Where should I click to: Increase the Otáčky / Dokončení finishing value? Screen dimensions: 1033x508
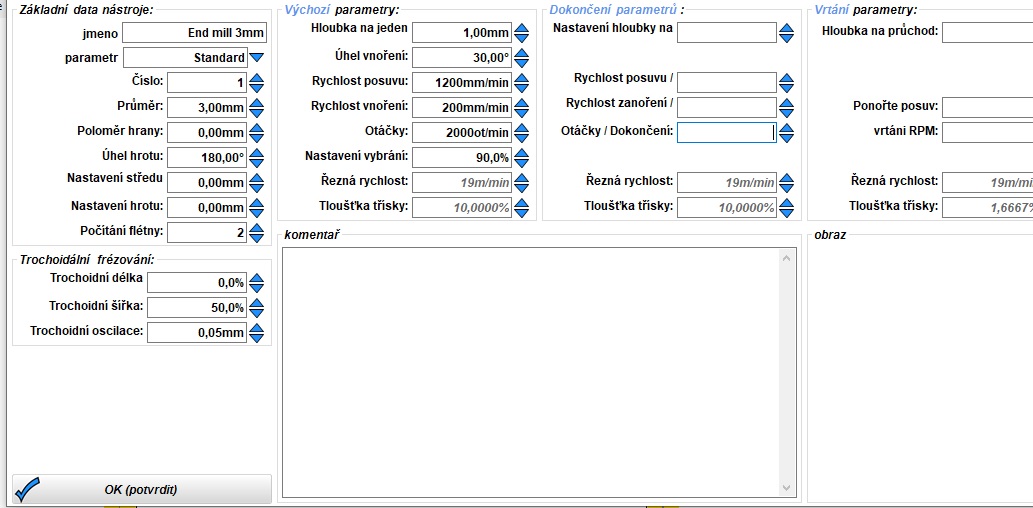coord(786,128)
